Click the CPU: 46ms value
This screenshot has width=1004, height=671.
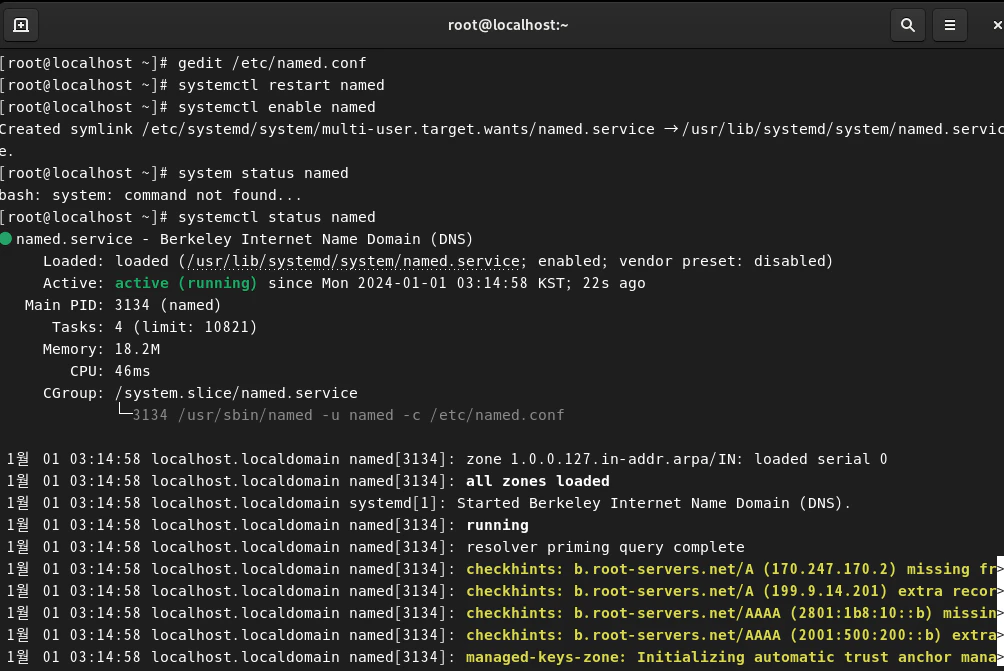tap(132, 371)
